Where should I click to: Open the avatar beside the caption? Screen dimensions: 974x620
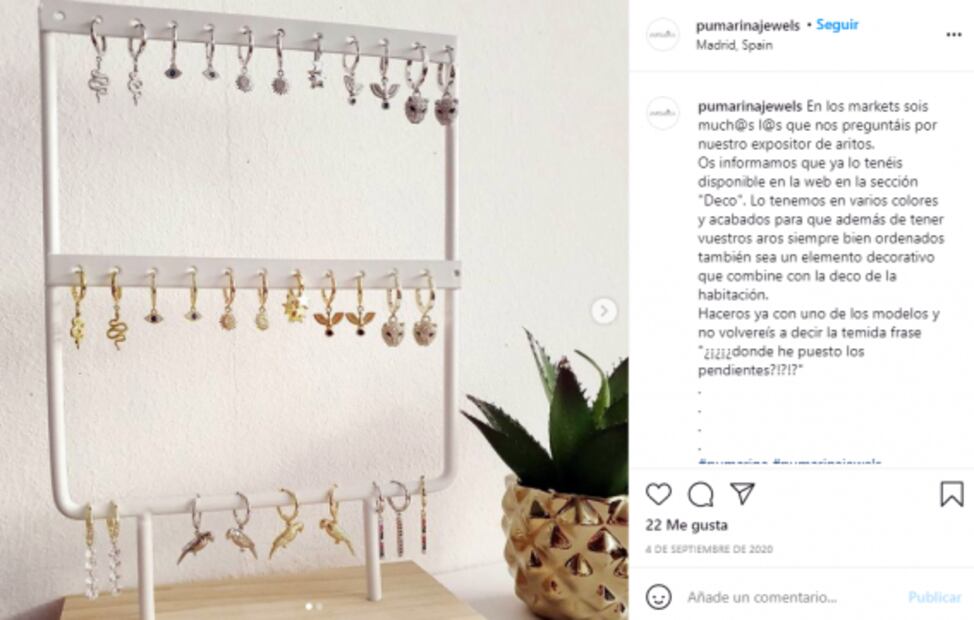(x=663, y=113)
